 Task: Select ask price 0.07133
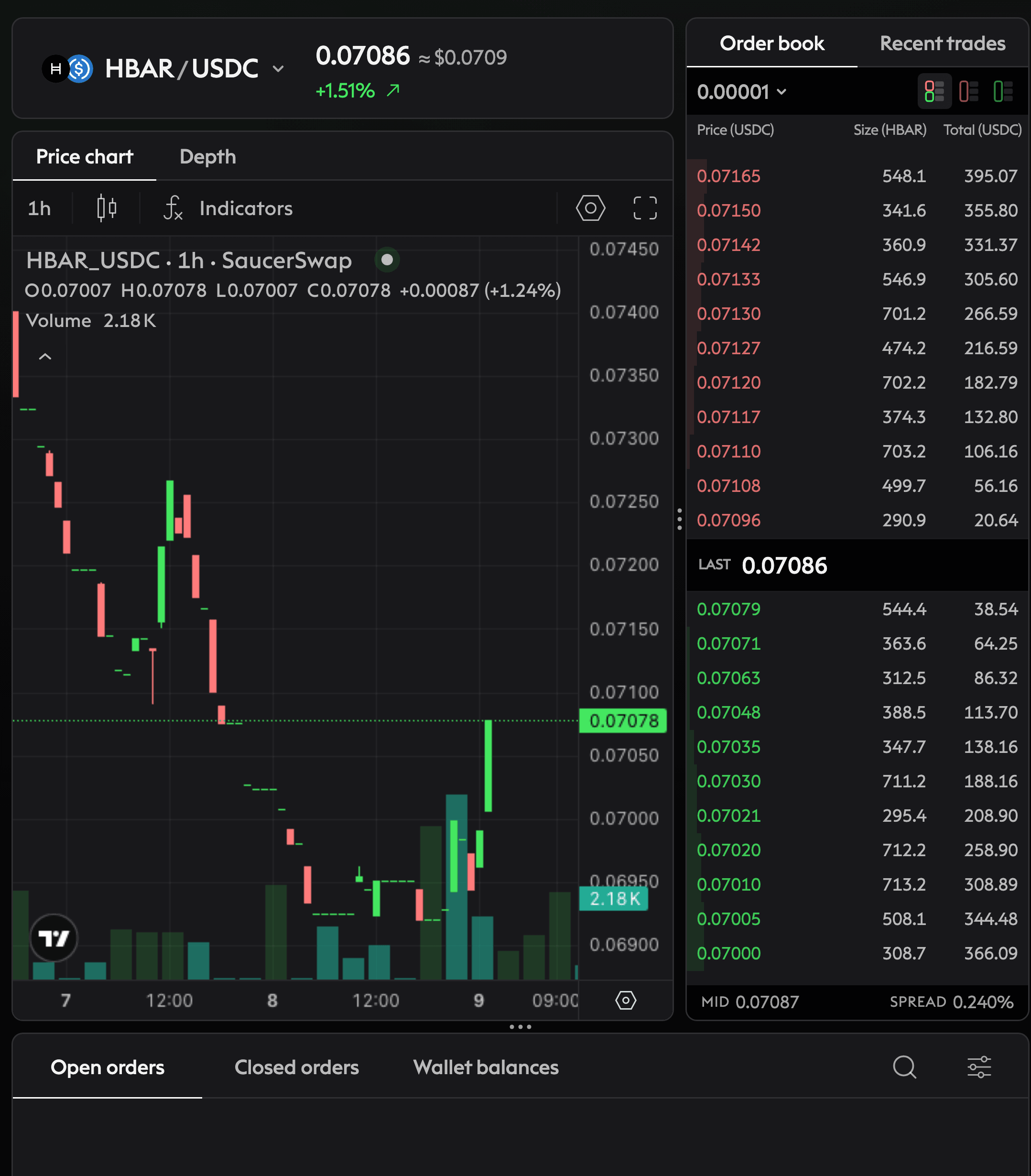(728, 280)
